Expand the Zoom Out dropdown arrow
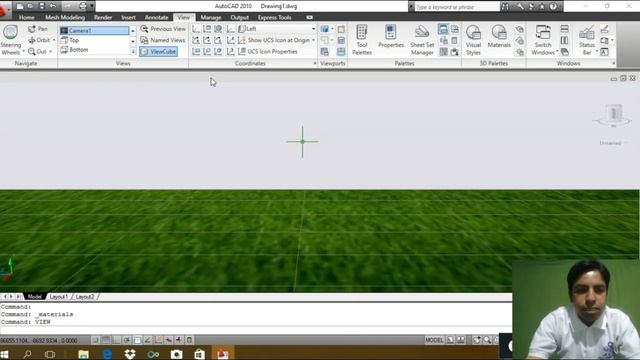This screenshot has width=640, height=360. (51, 52)
